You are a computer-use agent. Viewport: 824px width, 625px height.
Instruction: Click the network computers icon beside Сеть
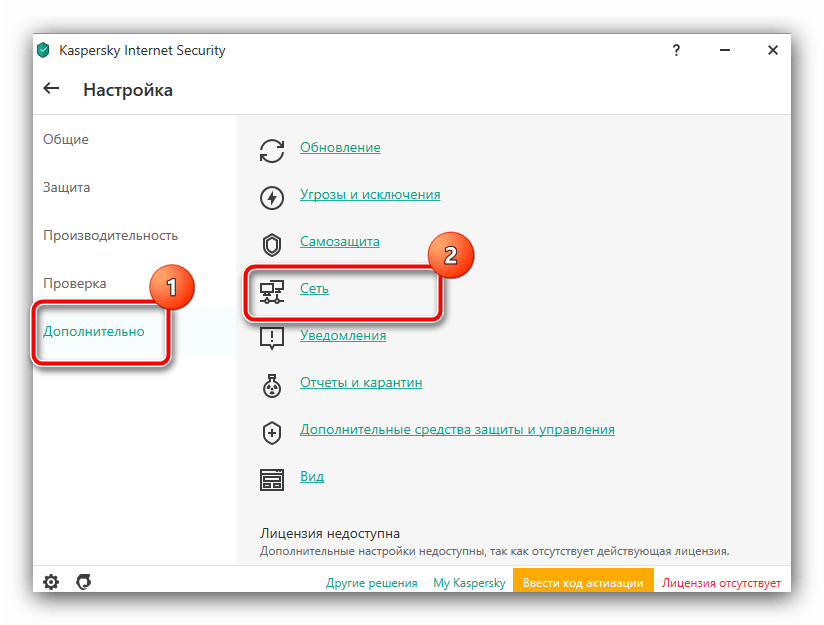(x=272, y=292)
